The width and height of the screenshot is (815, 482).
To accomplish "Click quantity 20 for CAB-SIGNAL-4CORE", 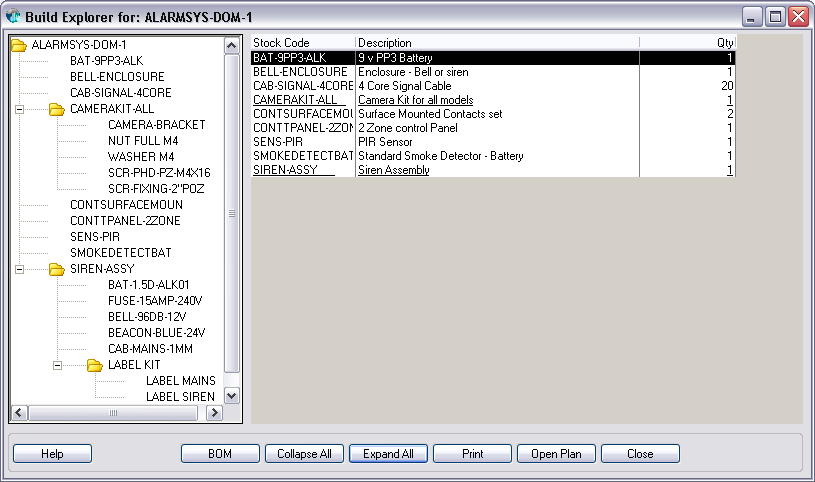I will (727, 86).
